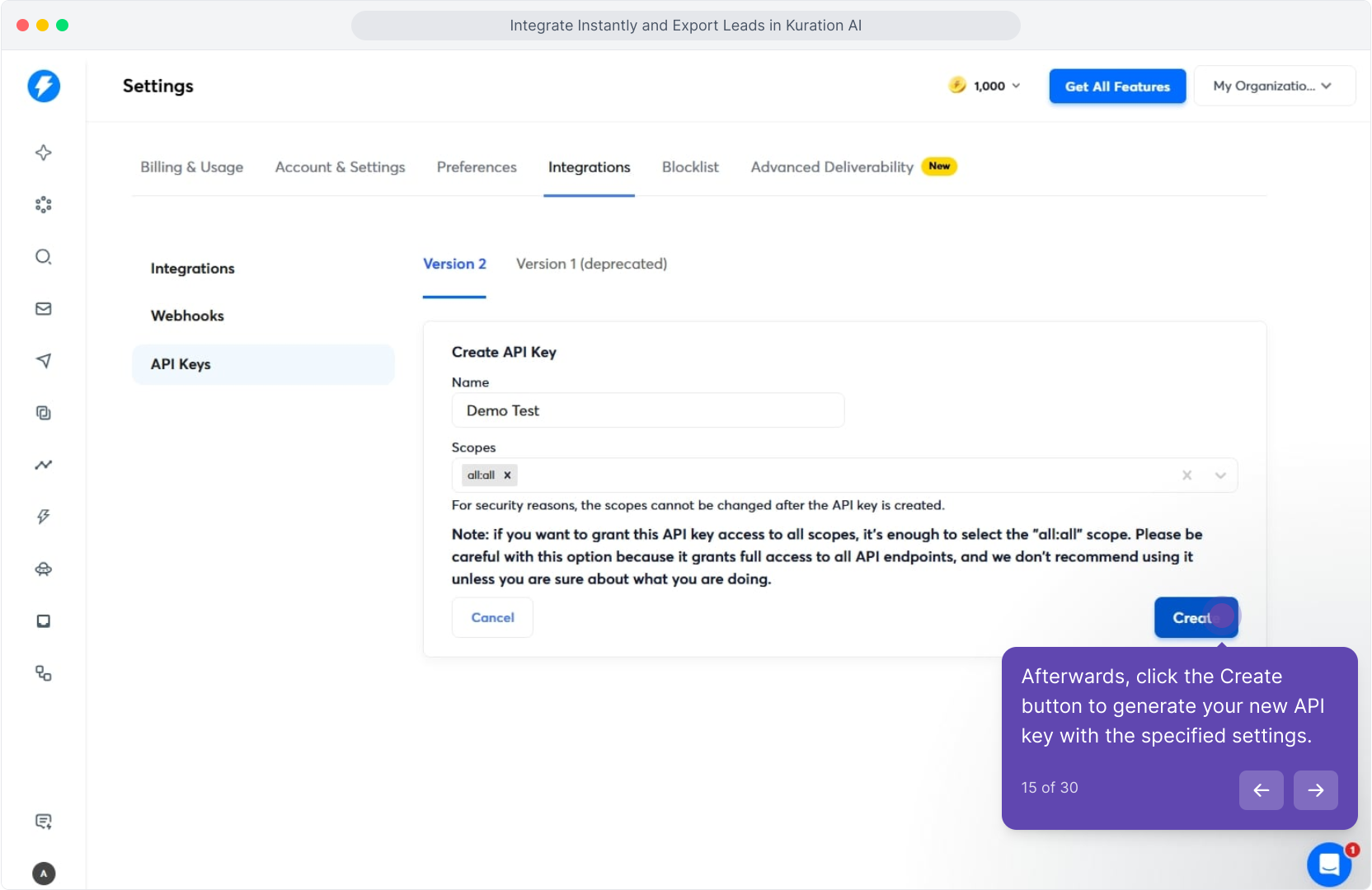Open Advanced Deliverability tab
The width and height of the screenshot is (1372, 890).
832,167
